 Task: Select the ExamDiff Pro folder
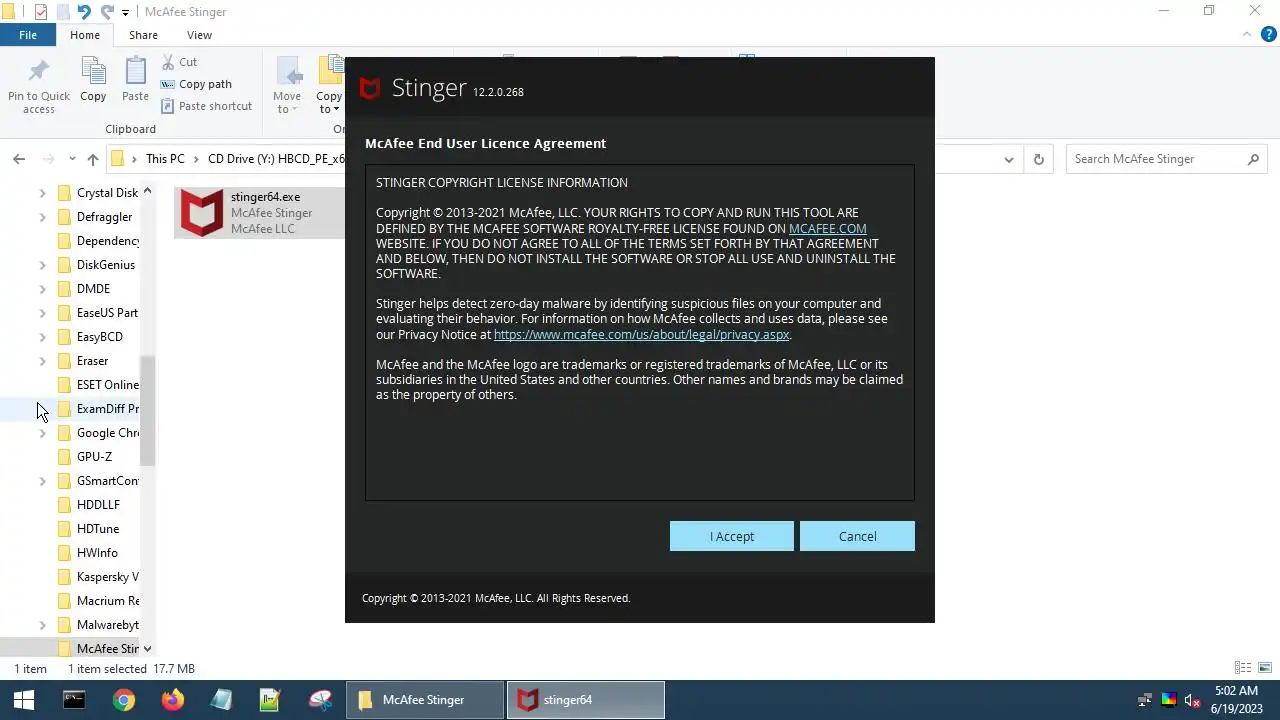(x=98, y=409)
